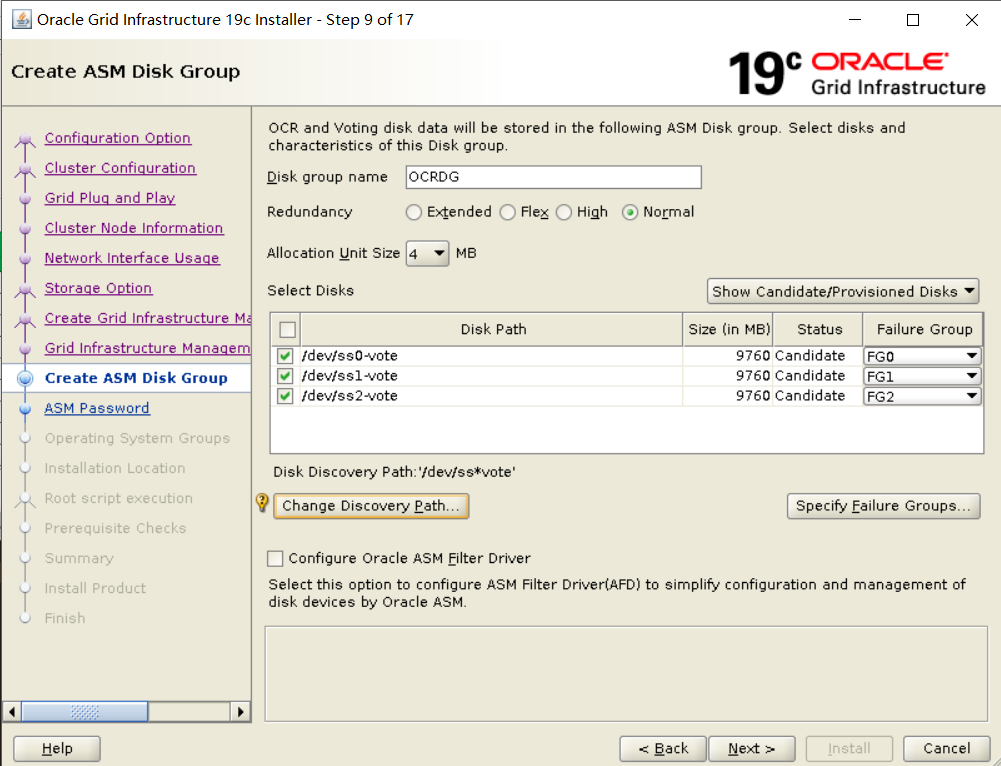Select the /dev/ss2-vote disk path cell
This screenshot has width=1001, height=766.
[x=492, y=396]
